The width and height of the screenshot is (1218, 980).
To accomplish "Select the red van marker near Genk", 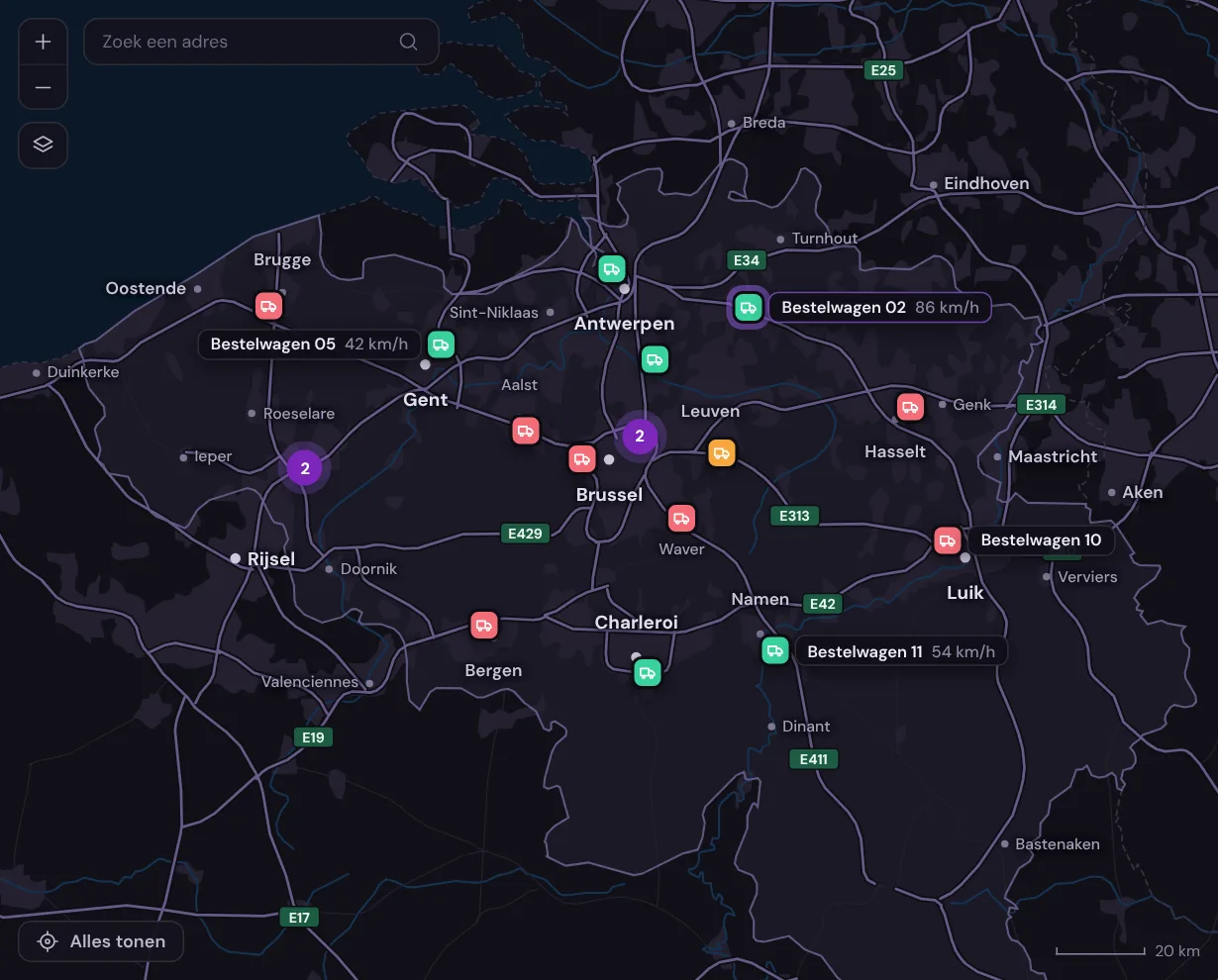I will [910, 407].
